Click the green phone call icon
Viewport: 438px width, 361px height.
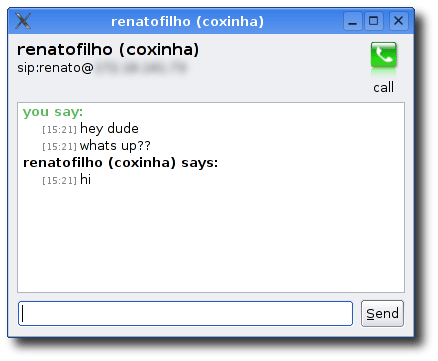coord(383,55)
